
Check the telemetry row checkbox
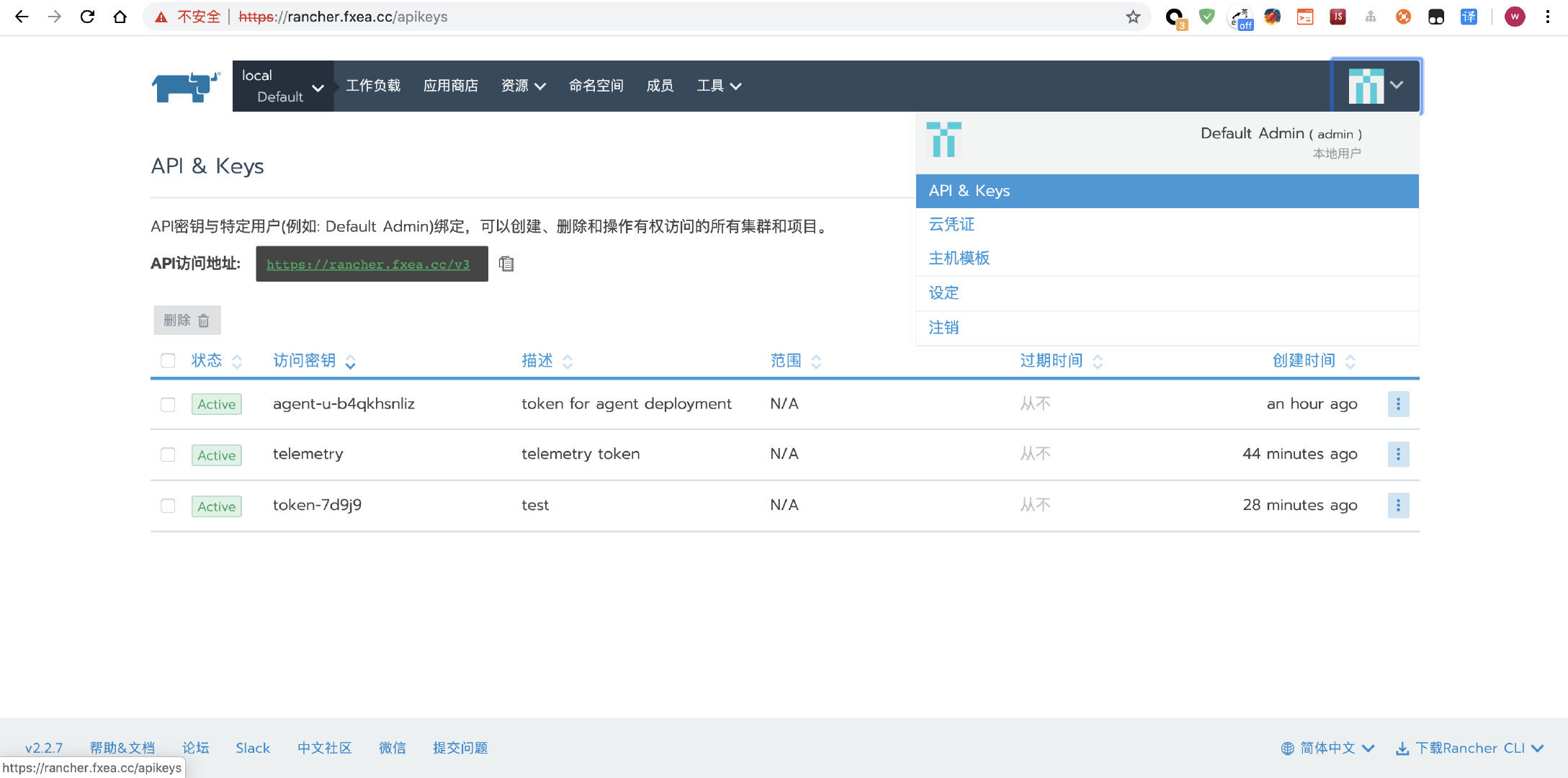pyautogui.click(x=168, y=455)
